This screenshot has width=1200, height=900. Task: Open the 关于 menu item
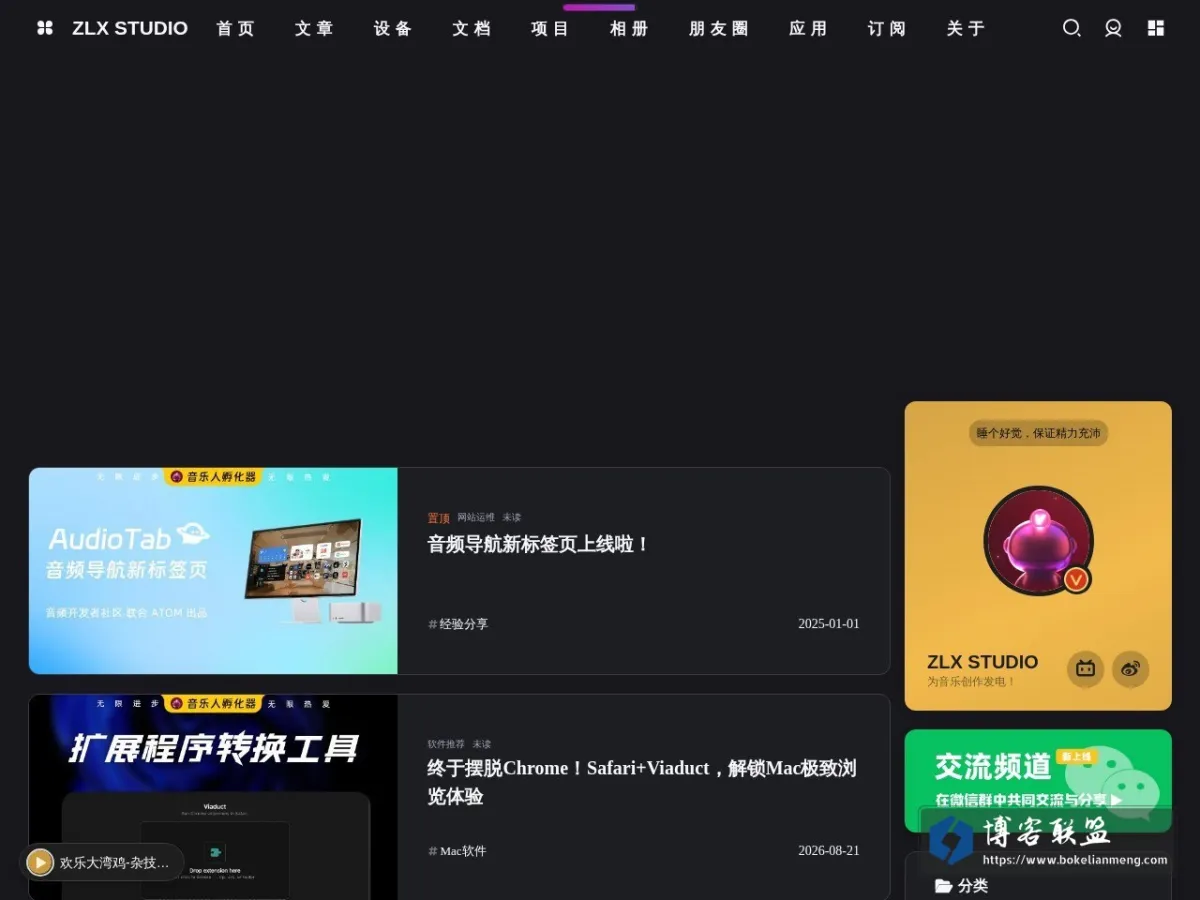pos(966,28)
